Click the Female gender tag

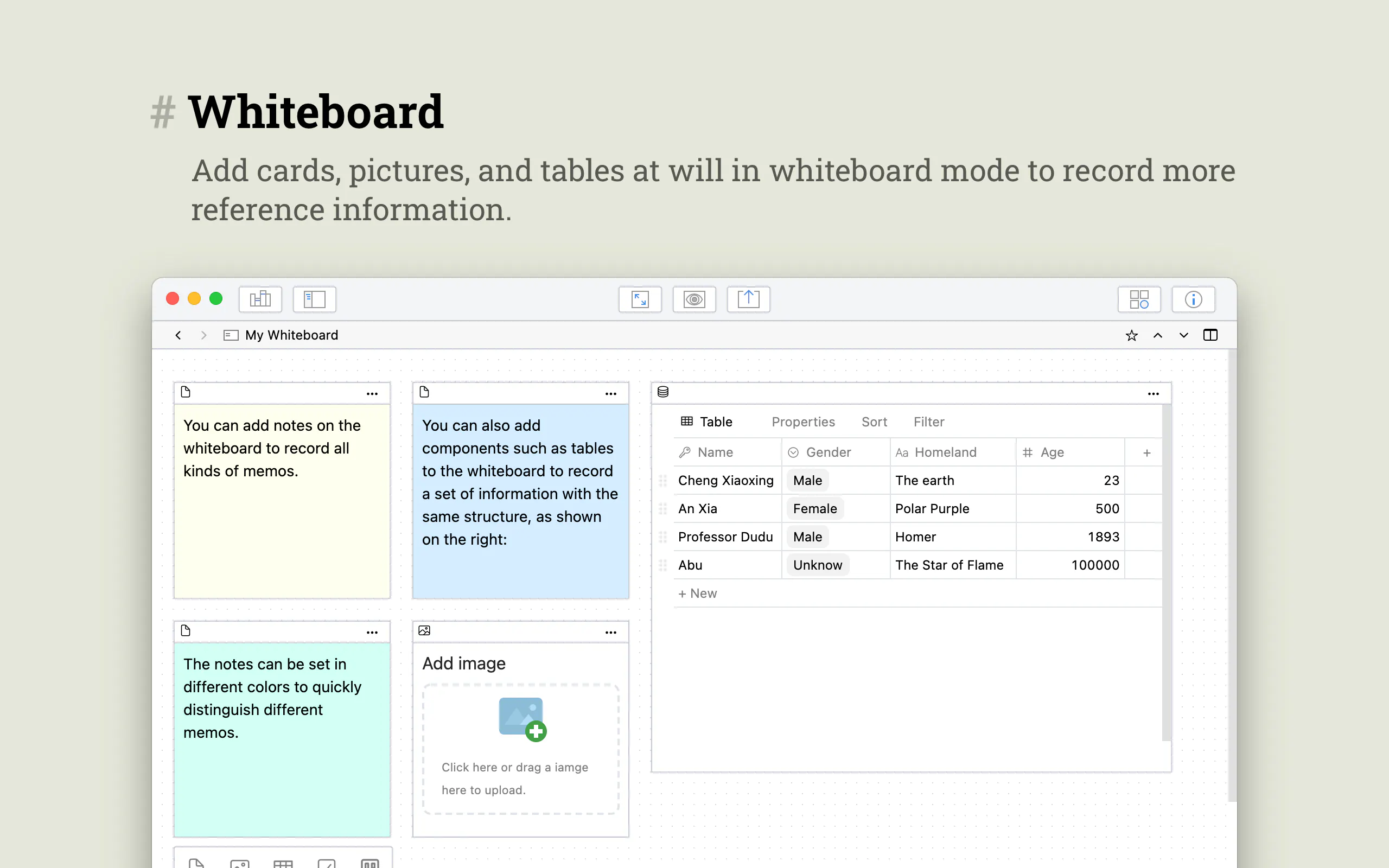[x=814, y=509]
